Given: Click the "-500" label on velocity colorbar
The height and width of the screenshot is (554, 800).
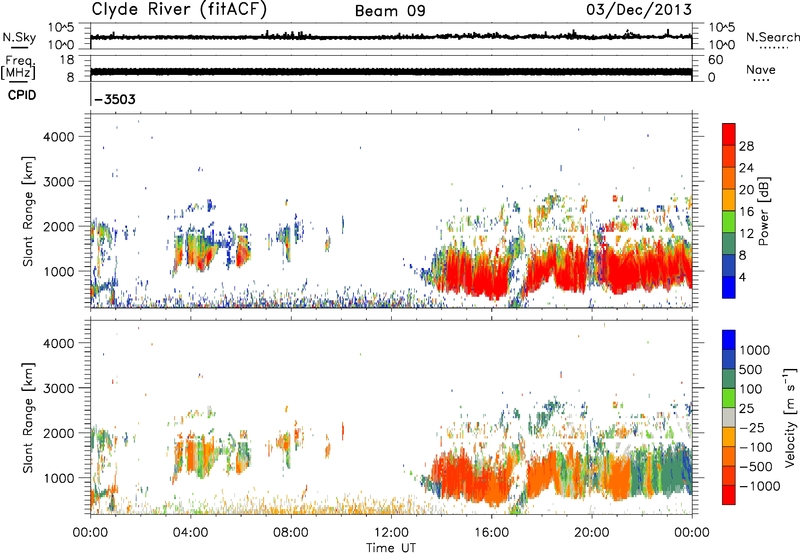Looking at the screenshot, I should (x=757, y=467).
